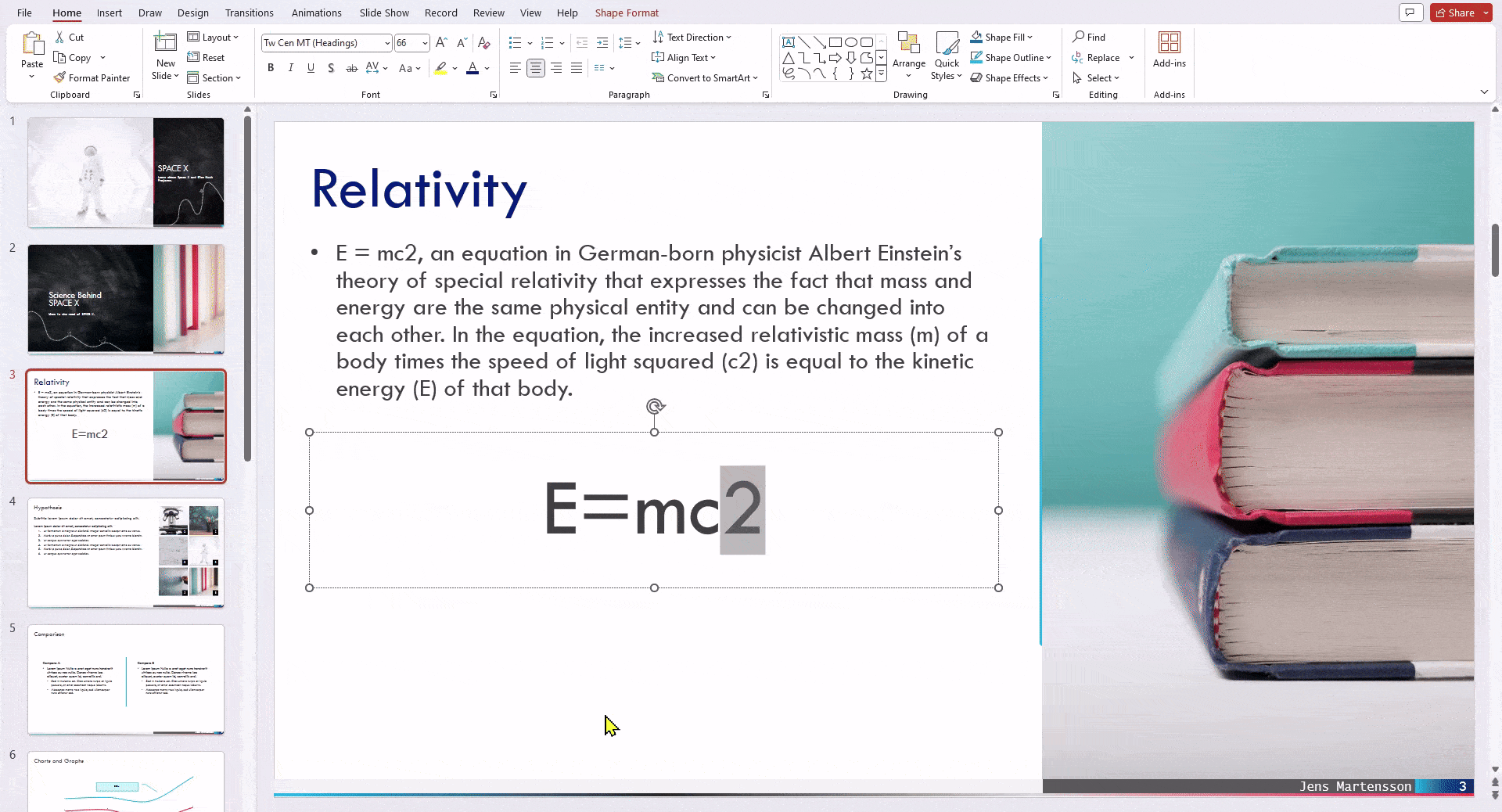
Task: Open the Find tool
Action: tap(1089, 37)
